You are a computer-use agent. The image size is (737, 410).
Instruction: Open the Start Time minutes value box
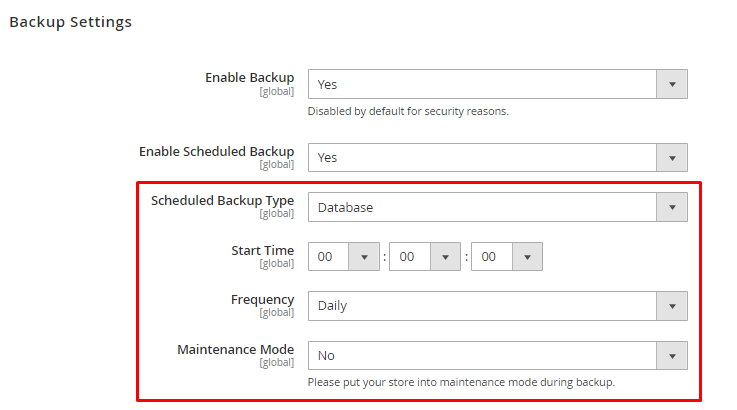click(x=410, y=257)
